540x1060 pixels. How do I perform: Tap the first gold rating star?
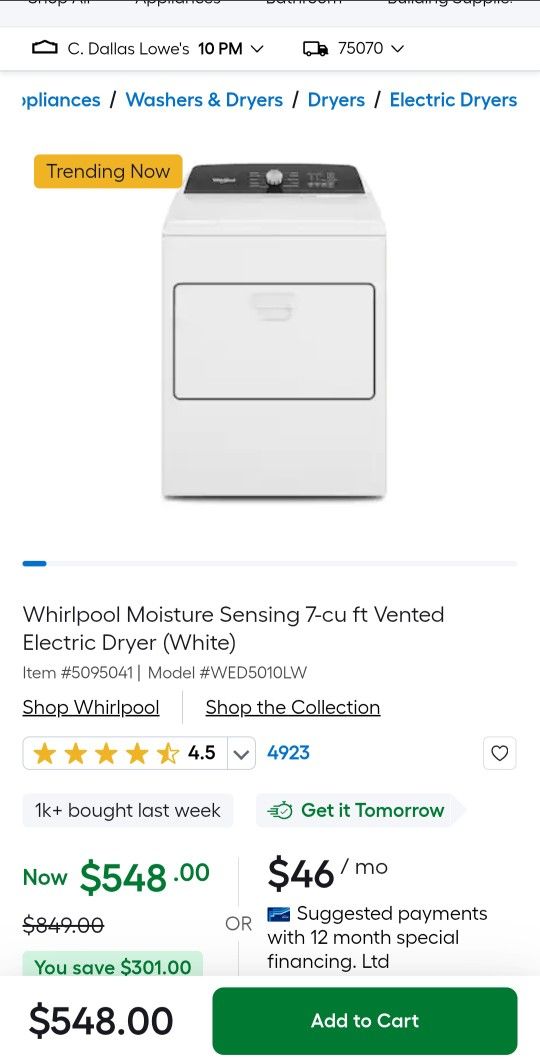(x=44, y=753)
